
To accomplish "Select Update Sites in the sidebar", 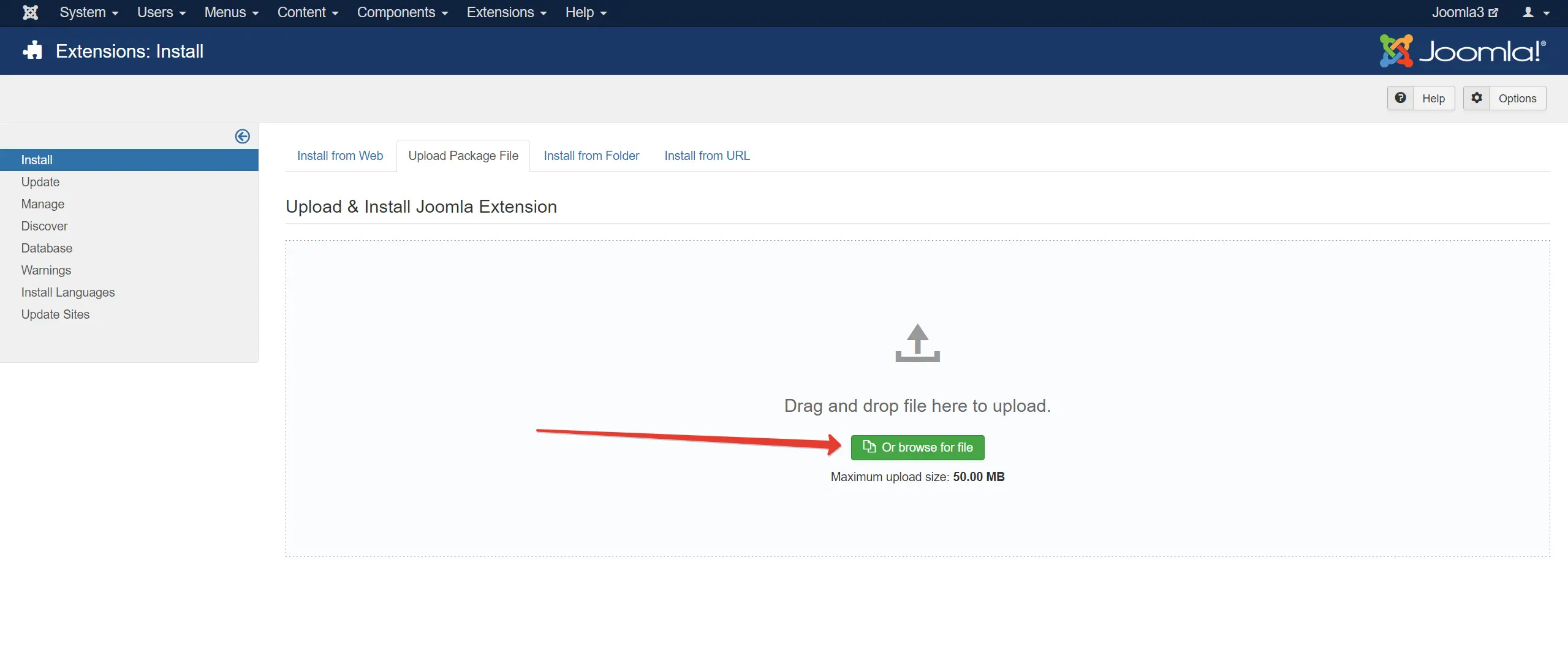I will point(55,314).
